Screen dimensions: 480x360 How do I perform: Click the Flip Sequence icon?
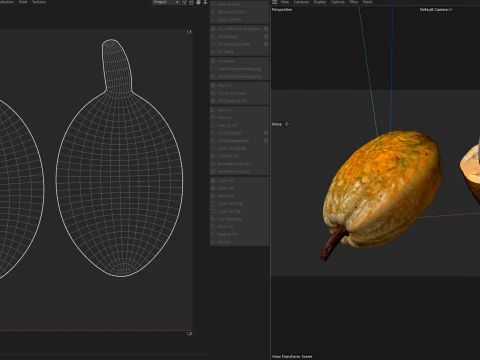tap(213, 219)
